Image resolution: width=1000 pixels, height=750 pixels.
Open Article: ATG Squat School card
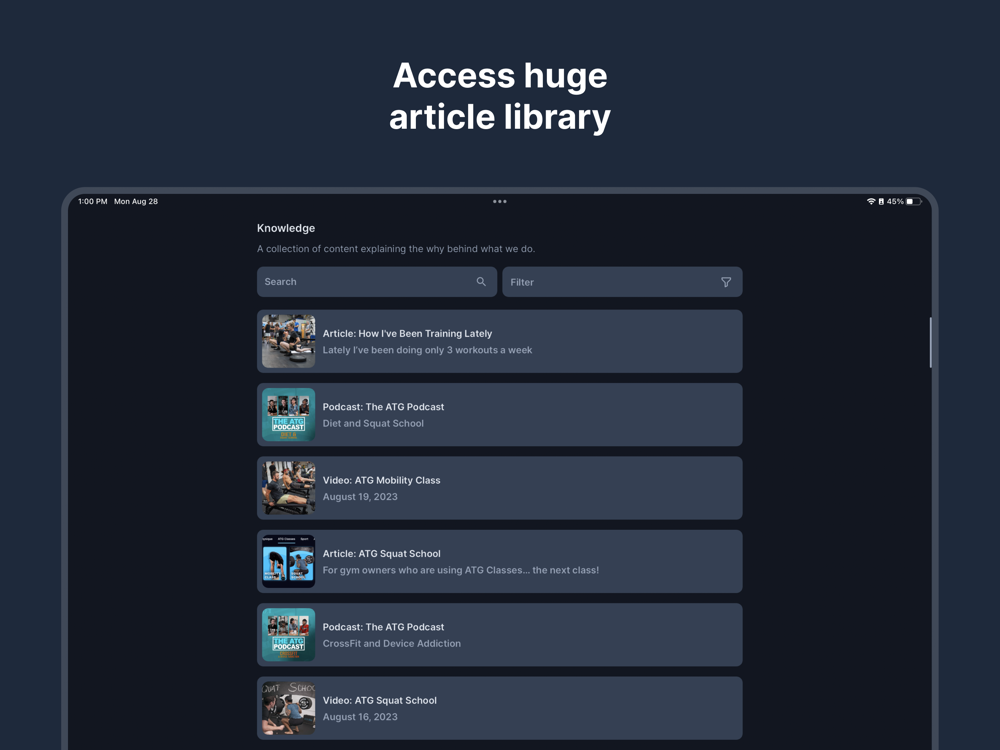499,561
